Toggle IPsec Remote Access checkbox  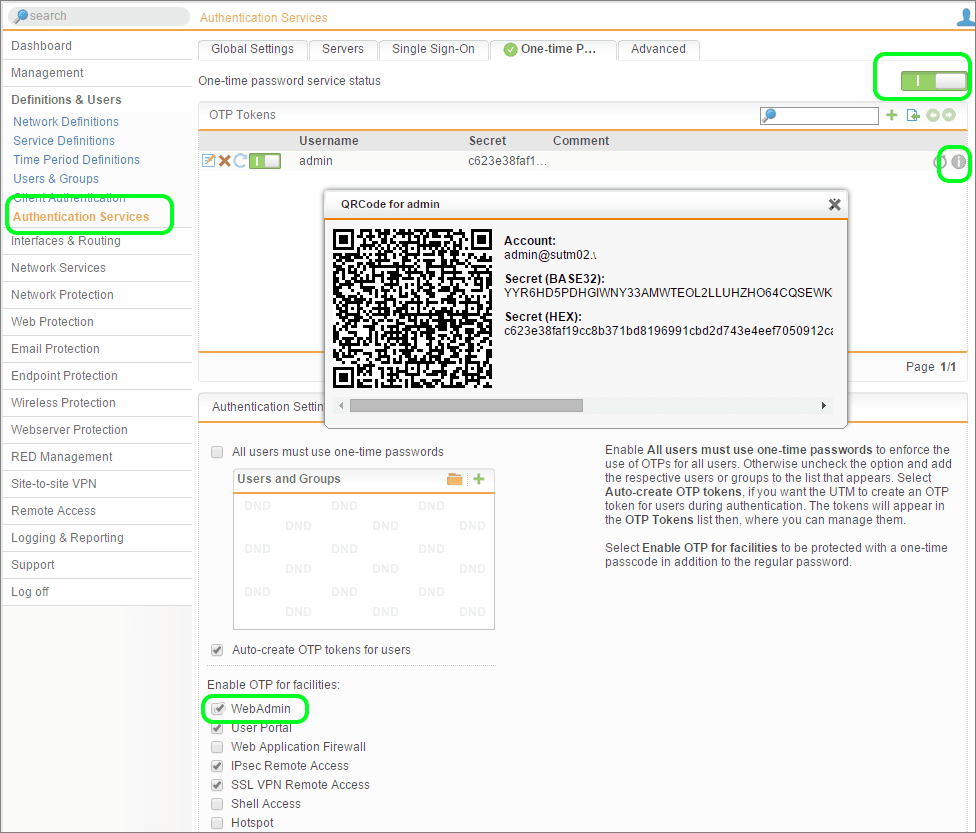pyautogui.click(x=217, y=766)
